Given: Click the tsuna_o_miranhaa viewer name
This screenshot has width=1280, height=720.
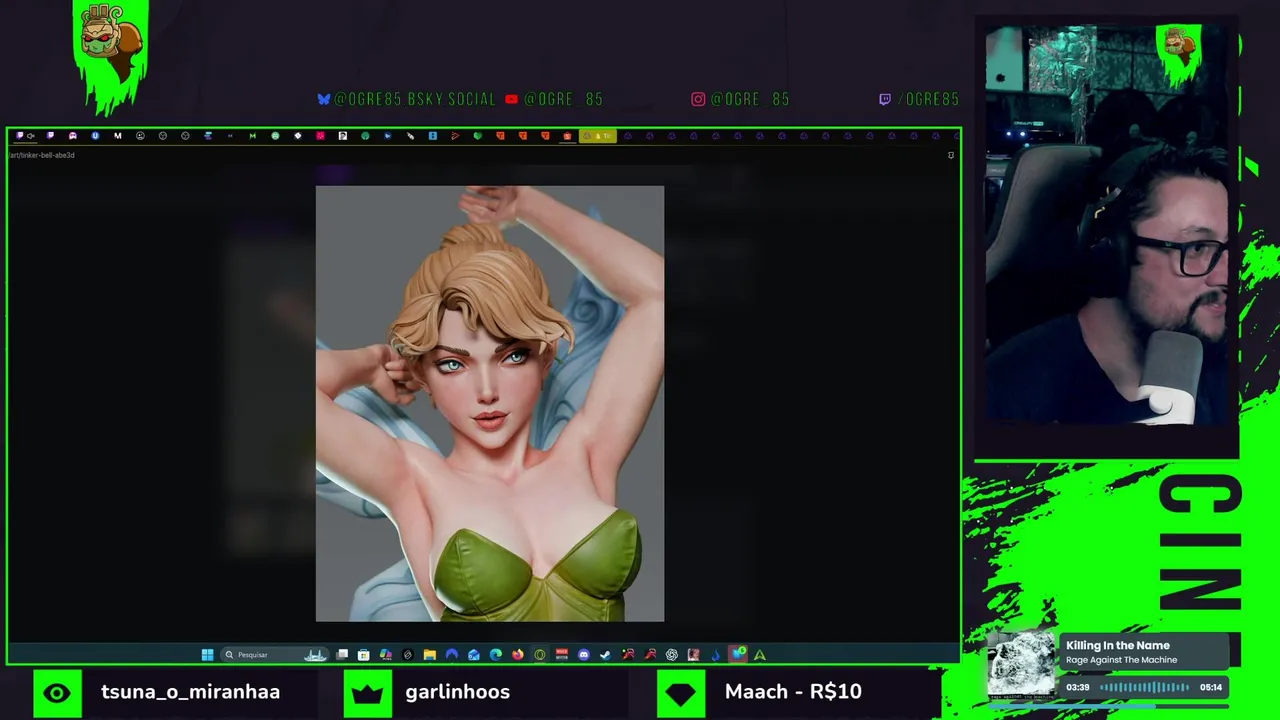Looking at the screenshot, I should [x=190, y=691].
